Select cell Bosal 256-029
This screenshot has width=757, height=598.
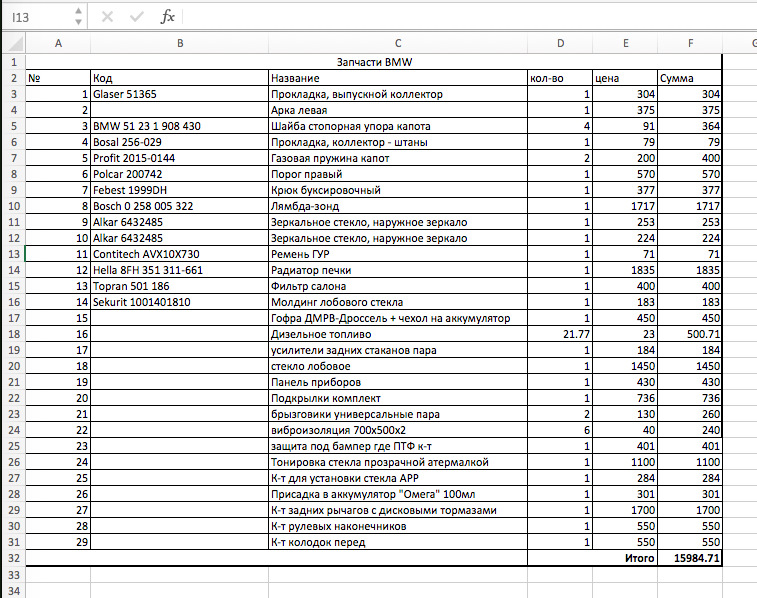tap(180, 142)
